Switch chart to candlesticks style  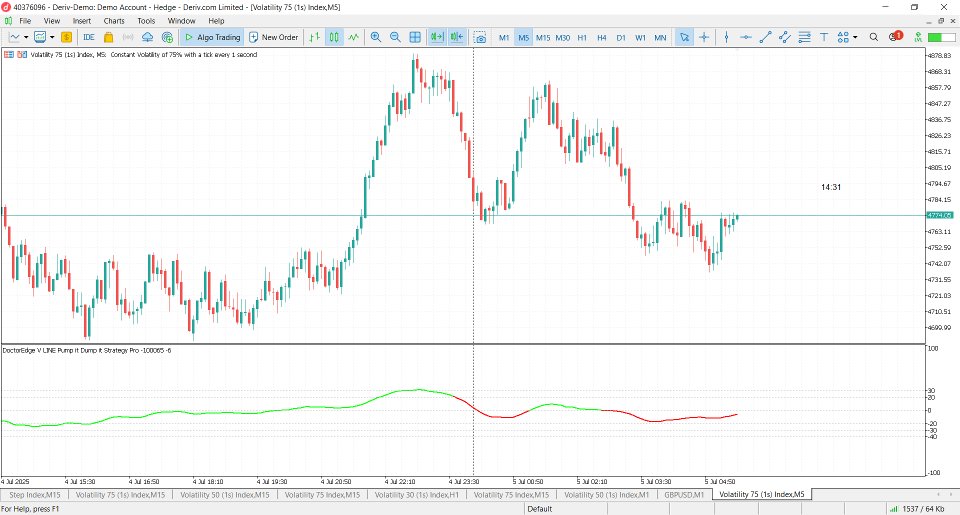[334, 37]
